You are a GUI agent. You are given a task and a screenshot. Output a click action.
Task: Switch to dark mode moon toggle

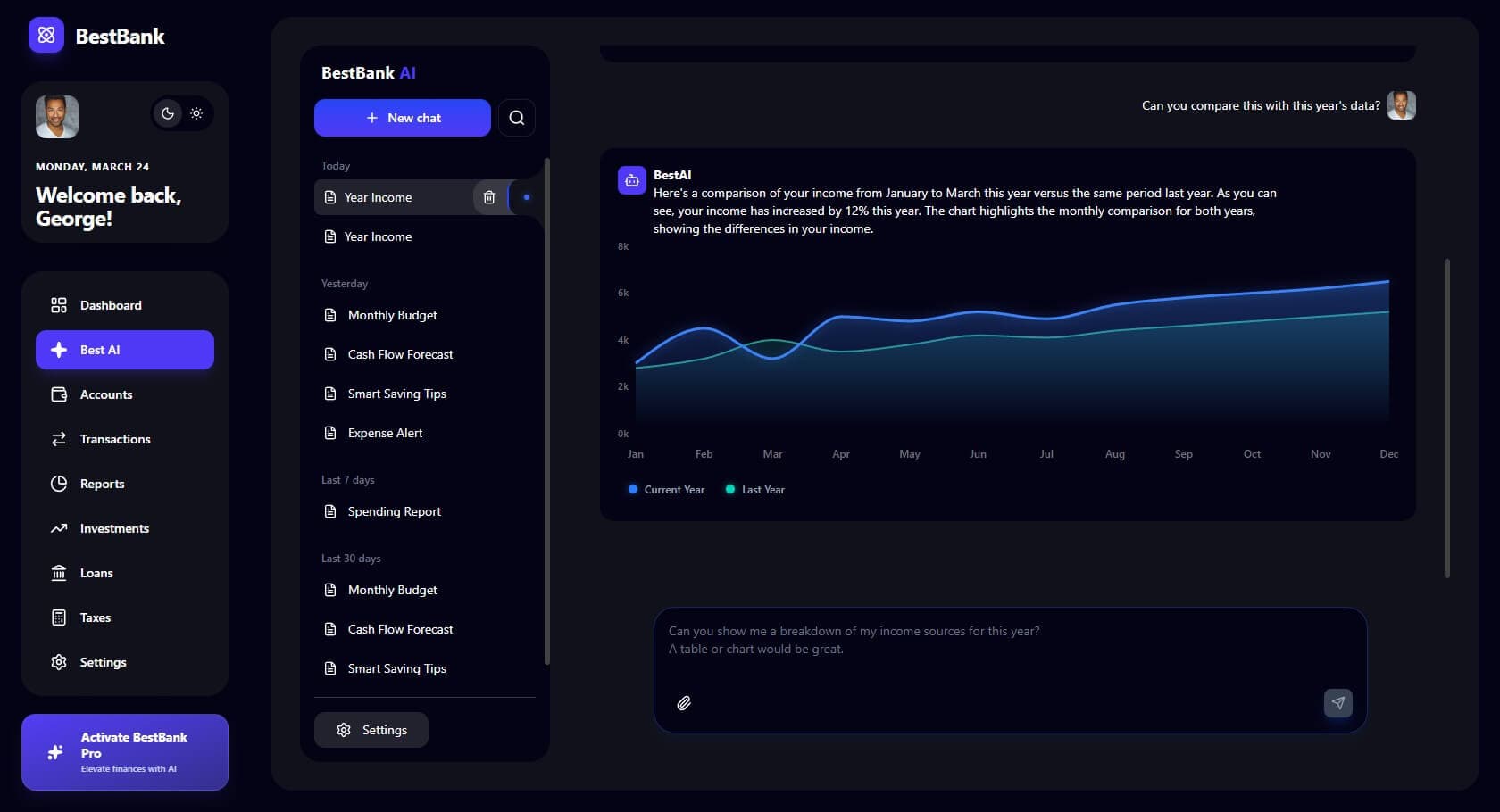167,113
